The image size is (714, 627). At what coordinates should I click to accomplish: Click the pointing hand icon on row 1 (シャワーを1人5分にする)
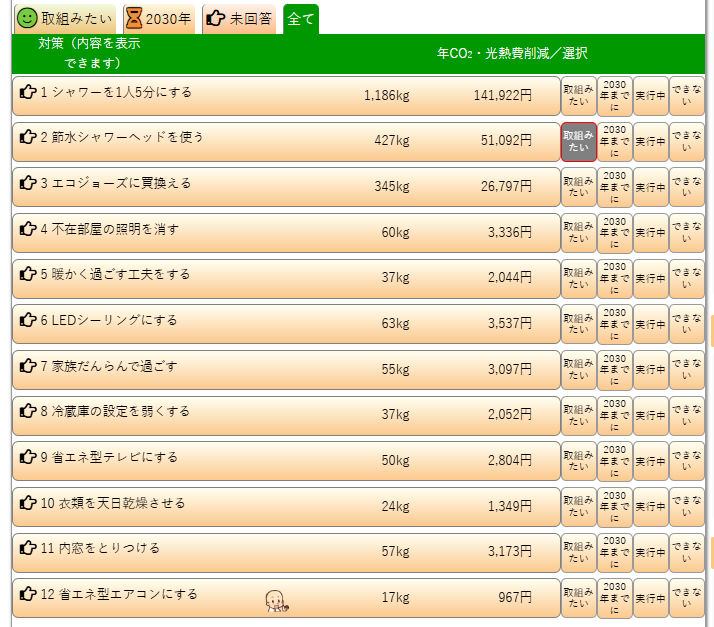point(28,93)
